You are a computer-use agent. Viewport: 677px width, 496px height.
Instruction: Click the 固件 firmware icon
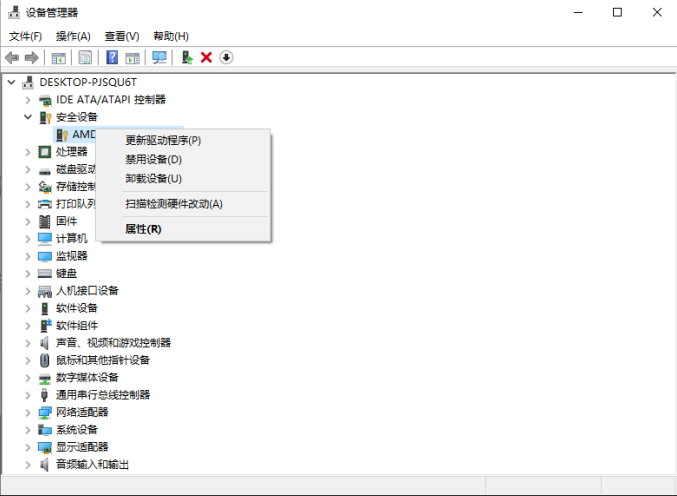(x=44, y=221)
